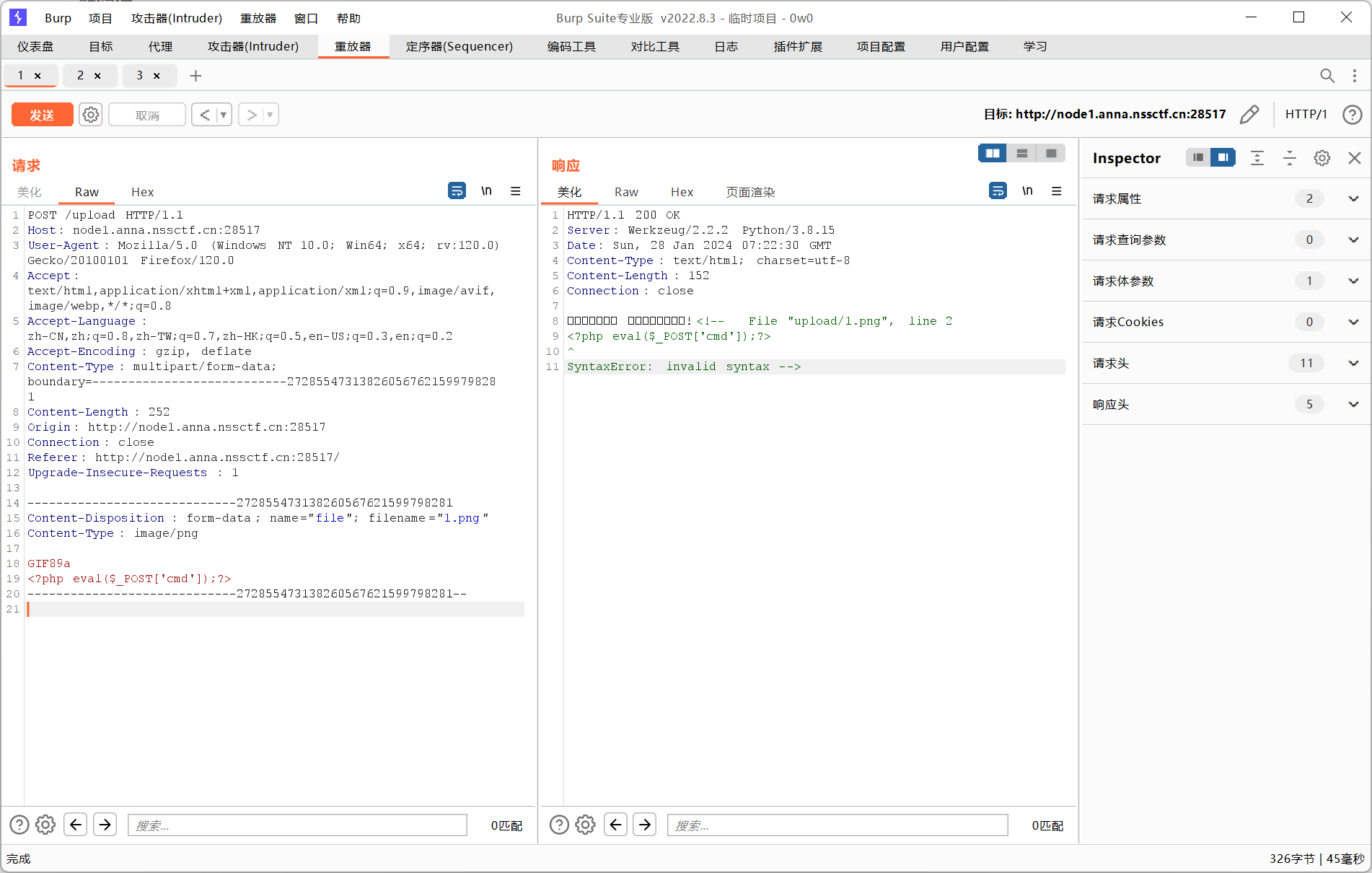The width and height of the screenshot is (1372, 873).
Task: Open request search settings gear
Action: [x=45, y=825]
